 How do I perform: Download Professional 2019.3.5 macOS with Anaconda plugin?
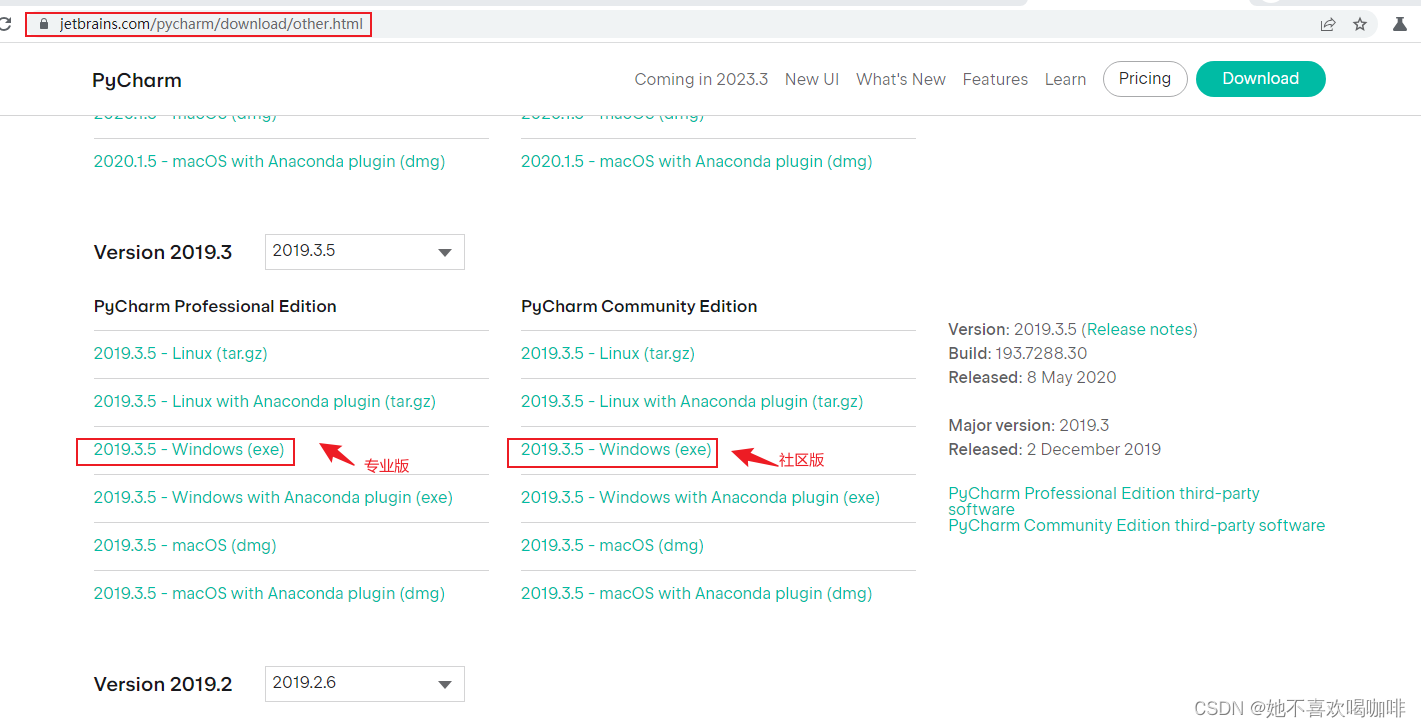(269, 593)
